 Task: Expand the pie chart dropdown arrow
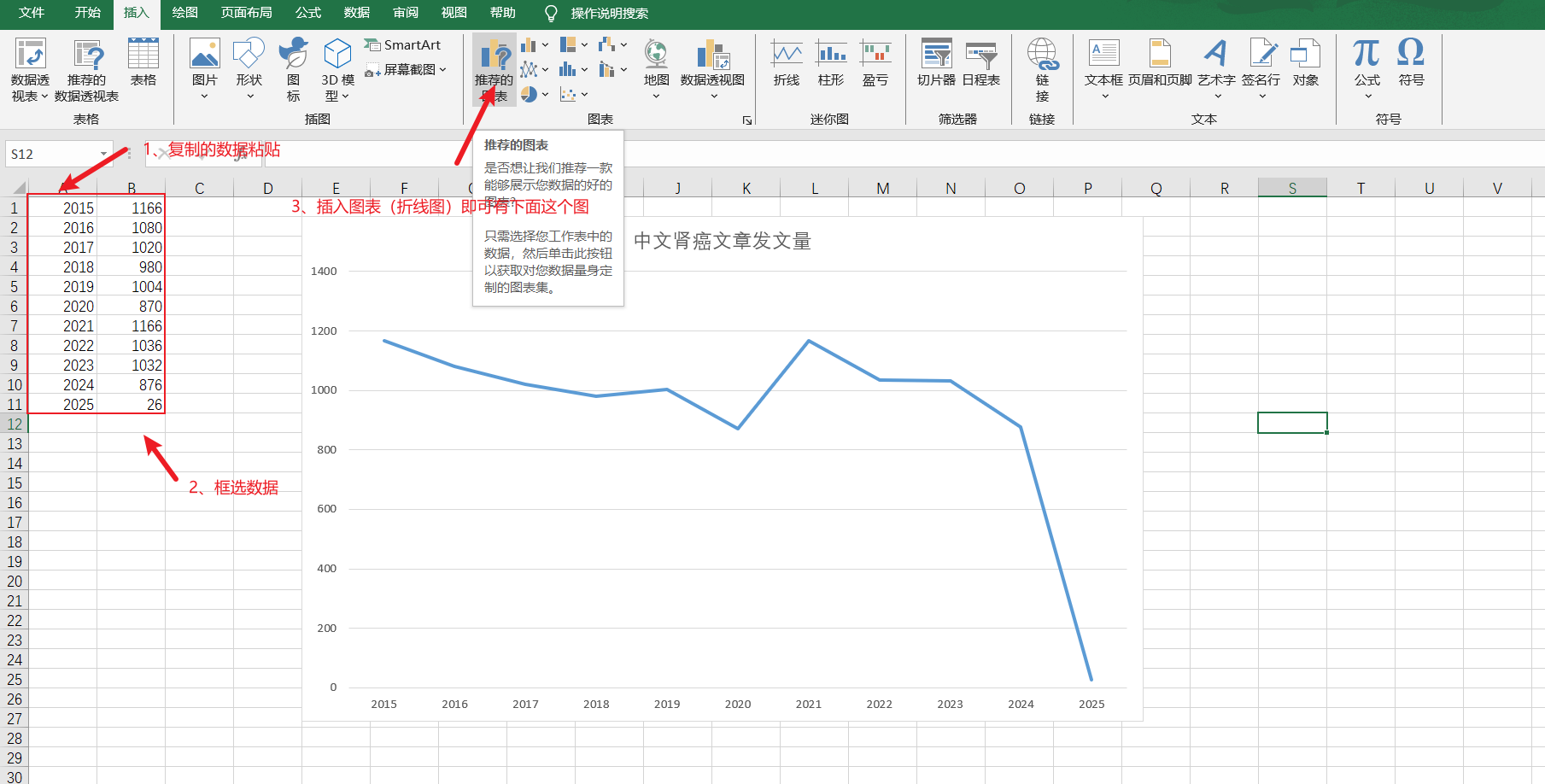click(545, 94)
